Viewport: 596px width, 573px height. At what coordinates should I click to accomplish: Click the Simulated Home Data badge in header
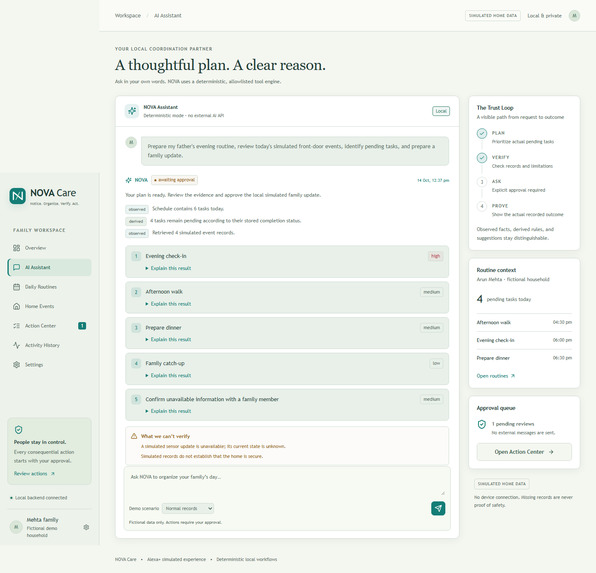[x=493, y=16]
